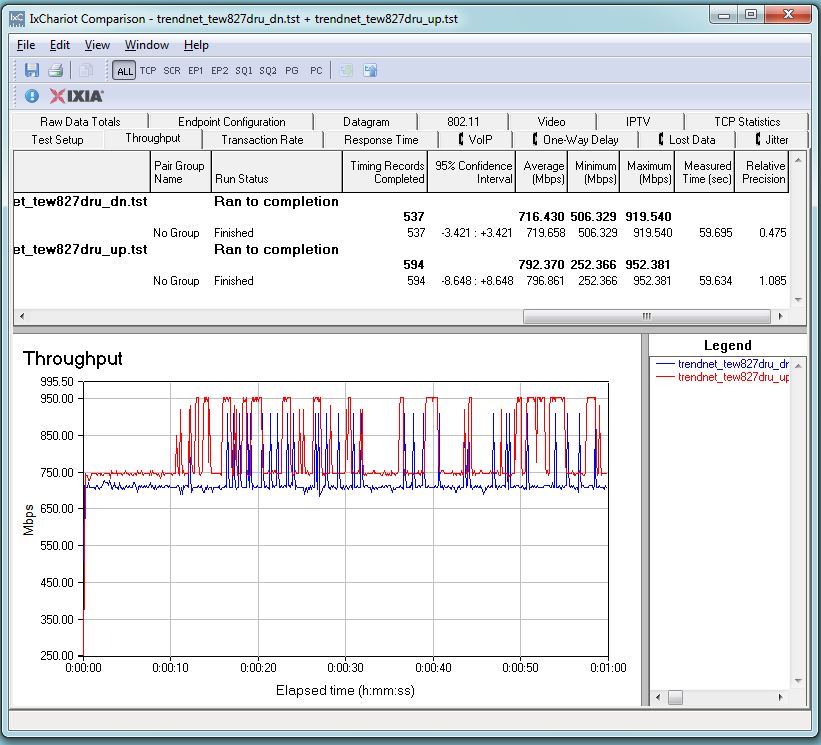Click the IxChariot app title icon
The height and width of the screenshot is (745, 821).
[17, 19]
